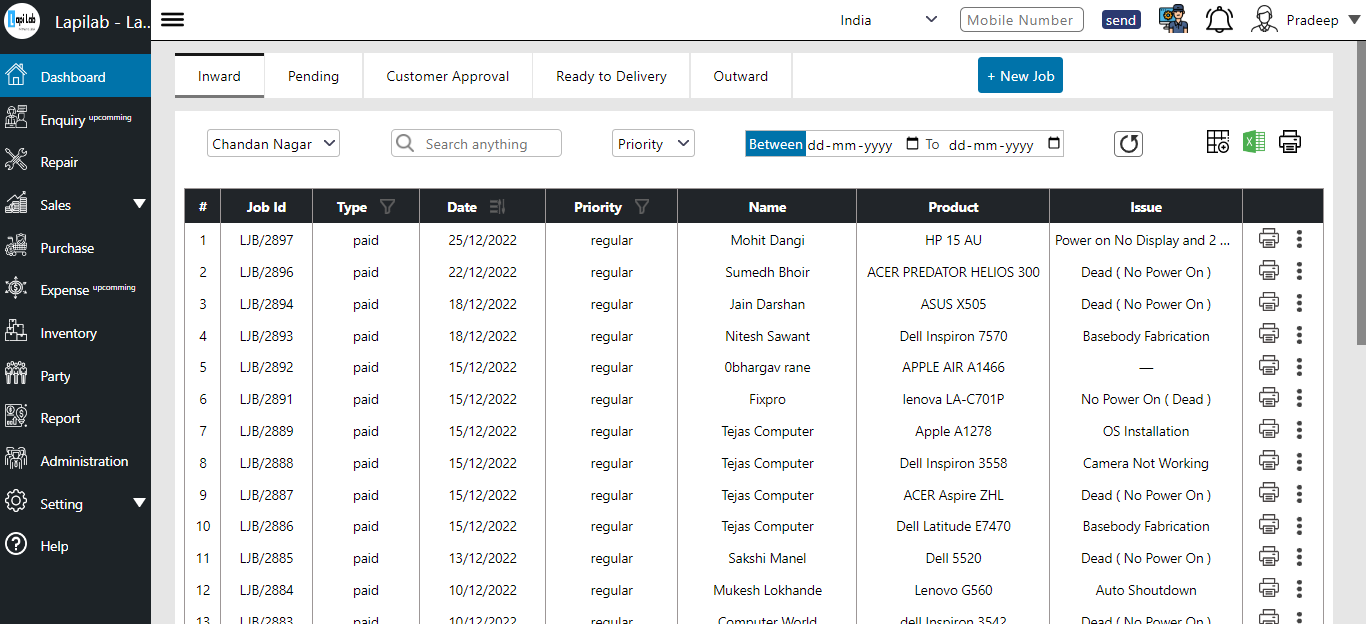Open more options for LJB/2894

[1299, 303]
